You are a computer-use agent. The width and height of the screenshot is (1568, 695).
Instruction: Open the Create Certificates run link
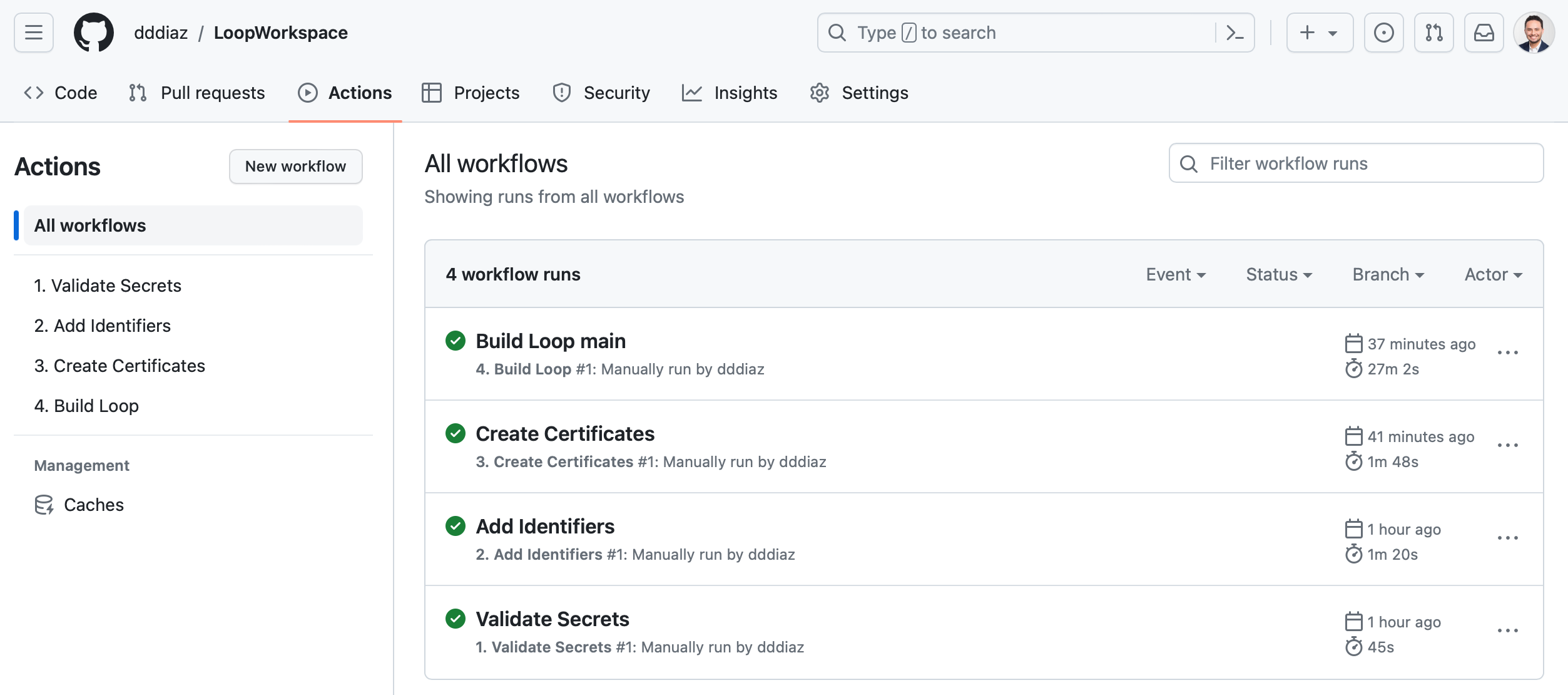pos(564,434)
